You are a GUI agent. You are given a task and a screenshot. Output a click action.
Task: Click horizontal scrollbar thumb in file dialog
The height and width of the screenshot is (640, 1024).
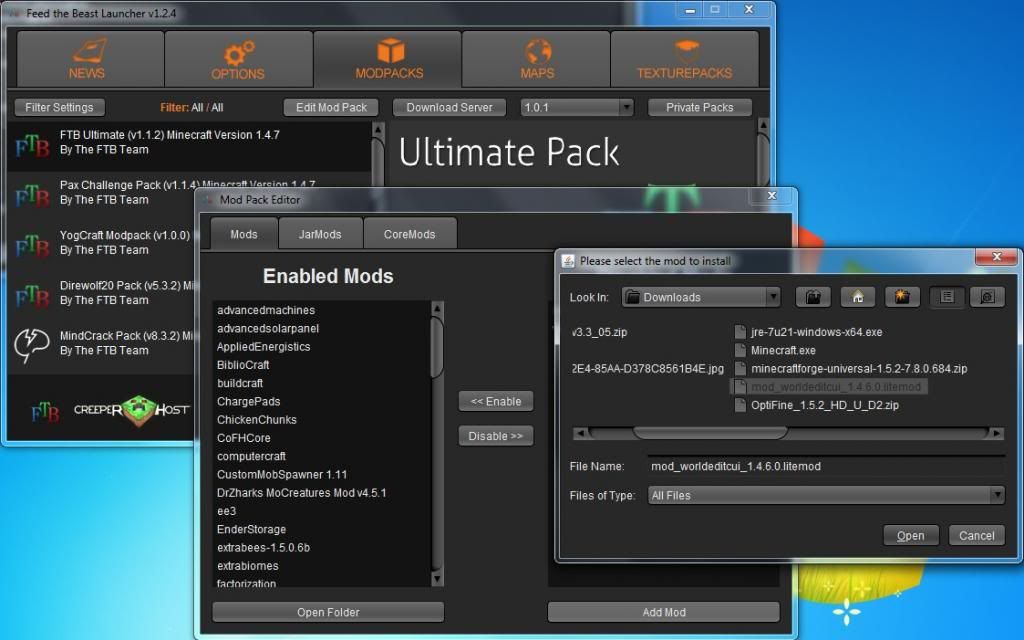point(710,433)
